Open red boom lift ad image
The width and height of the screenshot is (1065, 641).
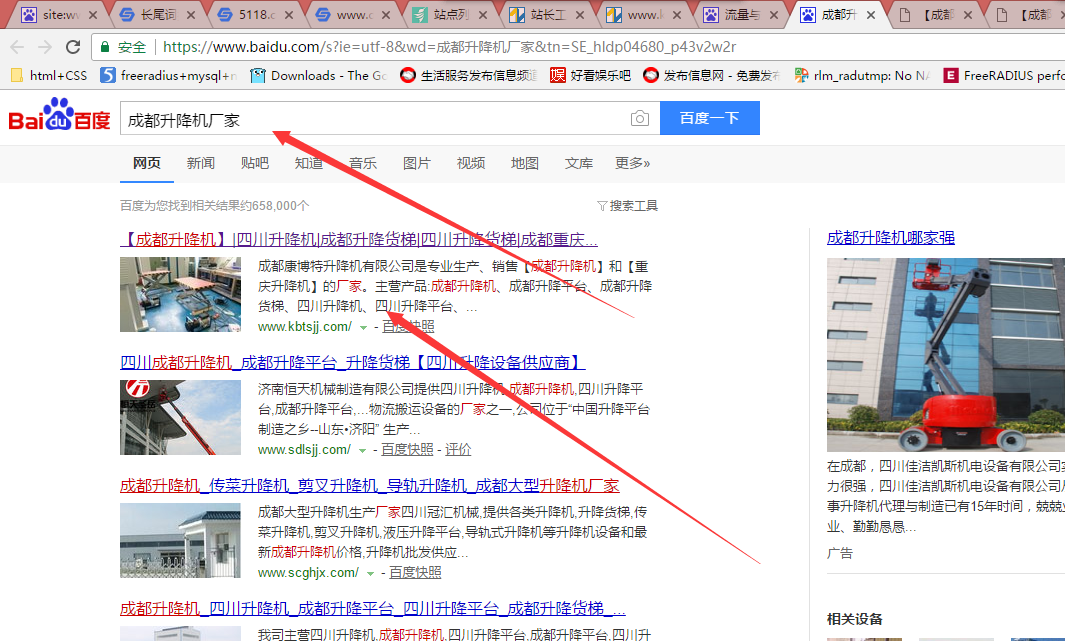pyautogui.click(x=945, y=354)
